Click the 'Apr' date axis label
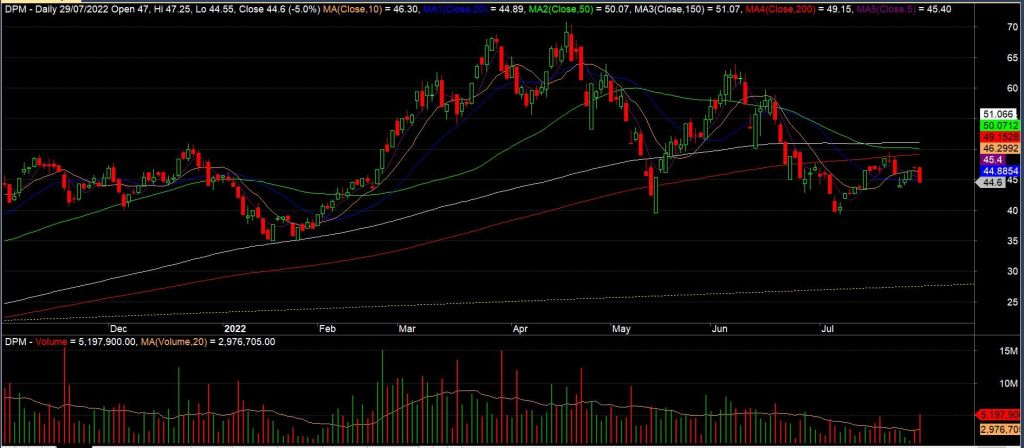 [x=519, y=328]
